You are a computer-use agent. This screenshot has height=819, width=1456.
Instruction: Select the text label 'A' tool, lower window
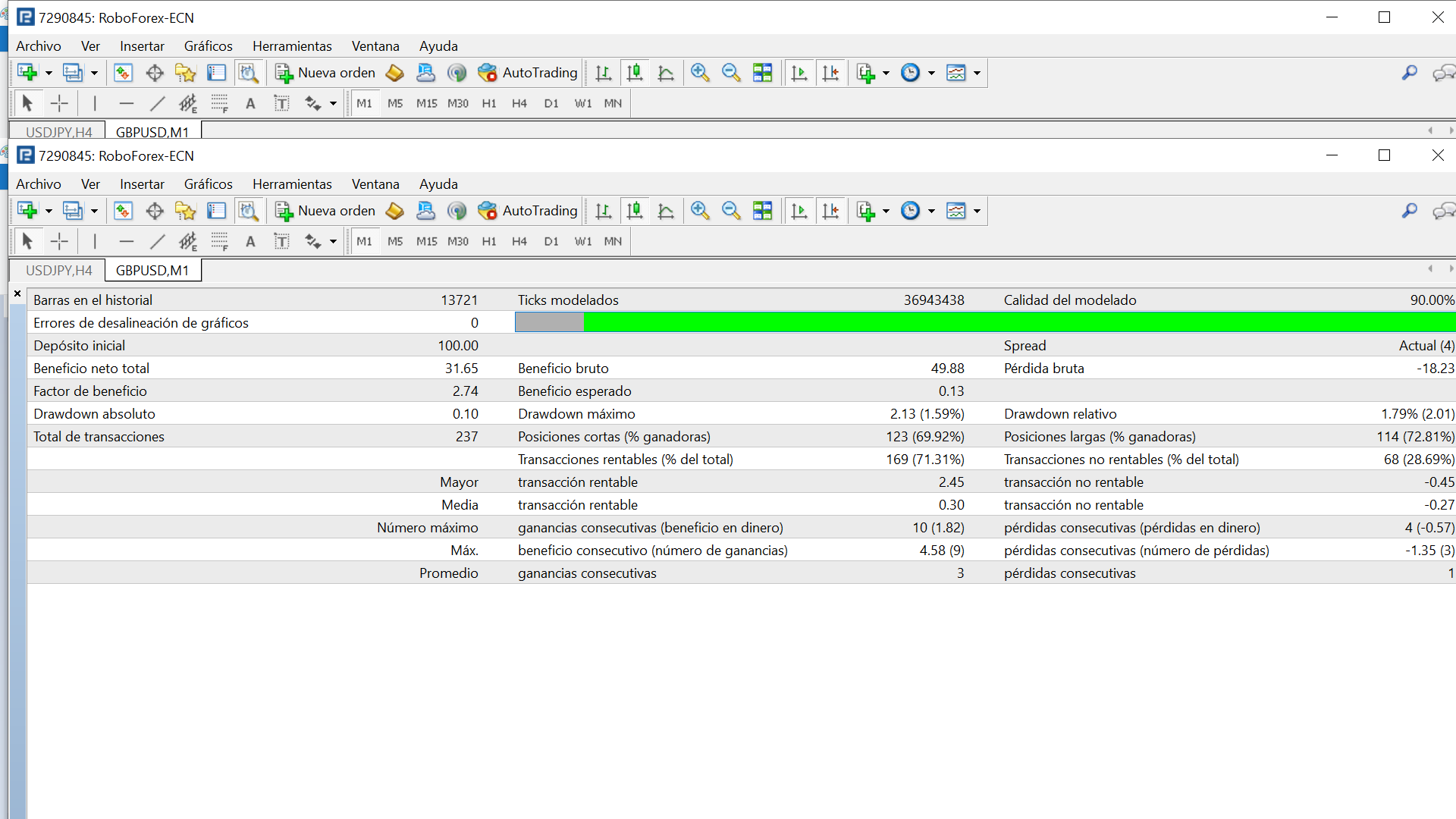click(x=250, y=241)
